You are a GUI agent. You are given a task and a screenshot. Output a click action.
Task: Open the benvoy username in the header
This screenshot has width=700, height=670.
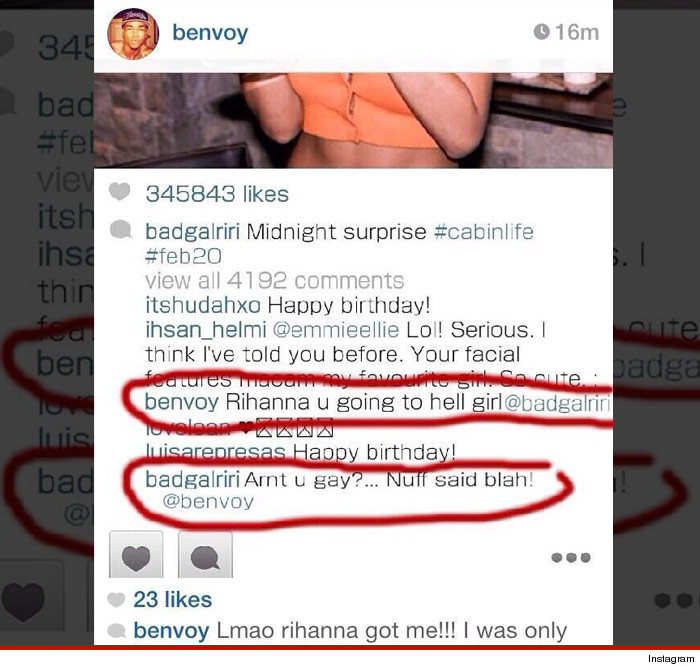pos(210,33)
